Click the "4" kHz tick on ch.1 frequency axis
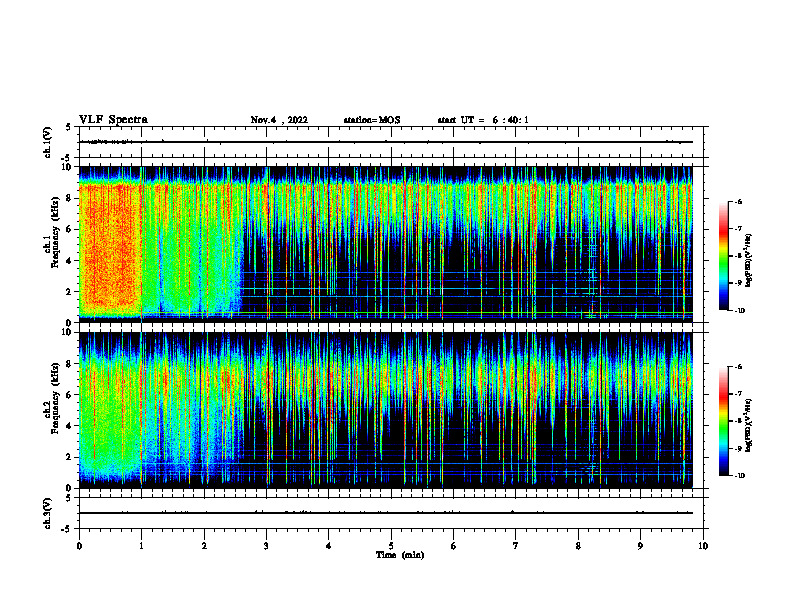The width and height of the screenshot is (792, 612). 69,261
